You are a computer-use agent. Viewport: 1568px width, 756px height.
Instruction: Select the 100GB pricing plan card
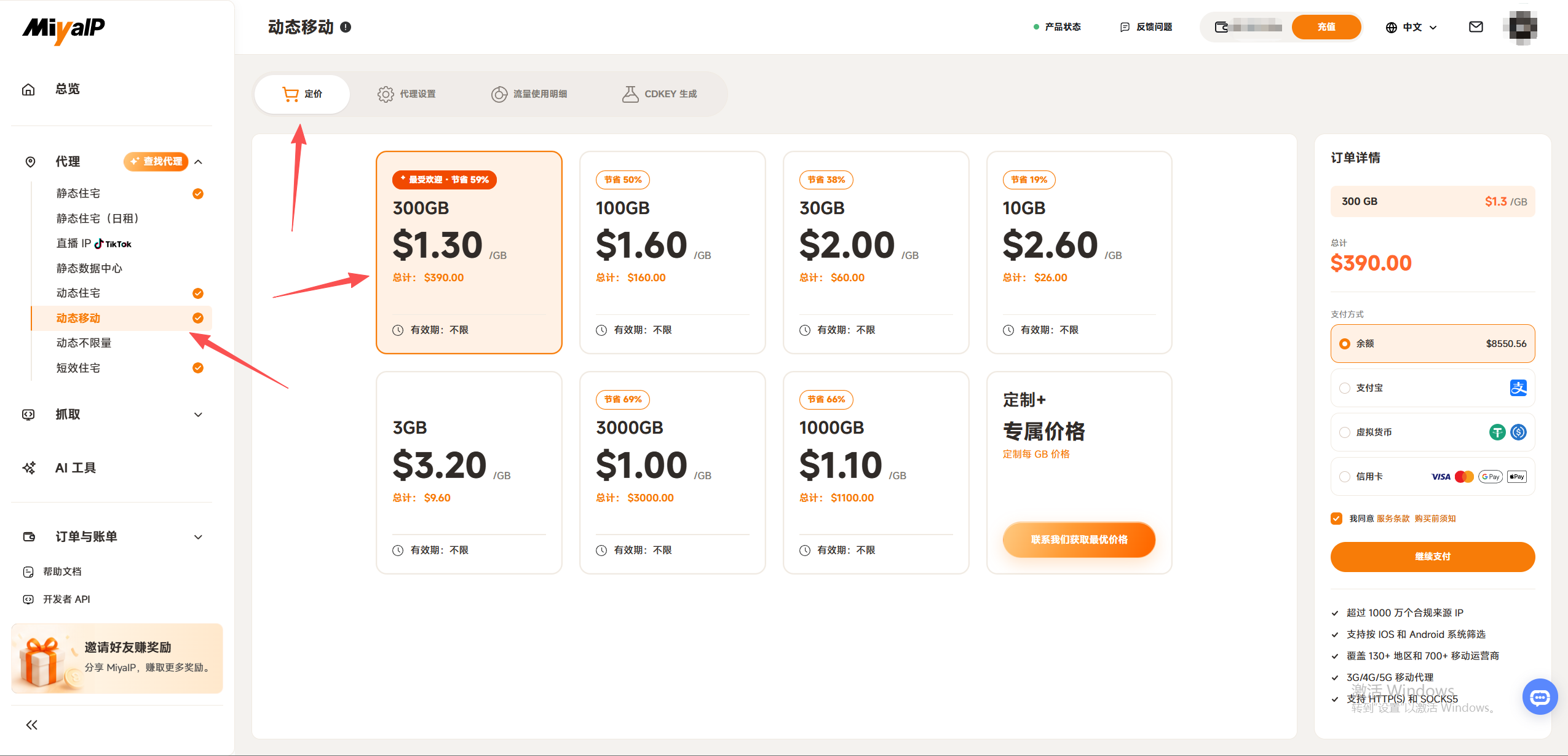click(x=672, y=252)
